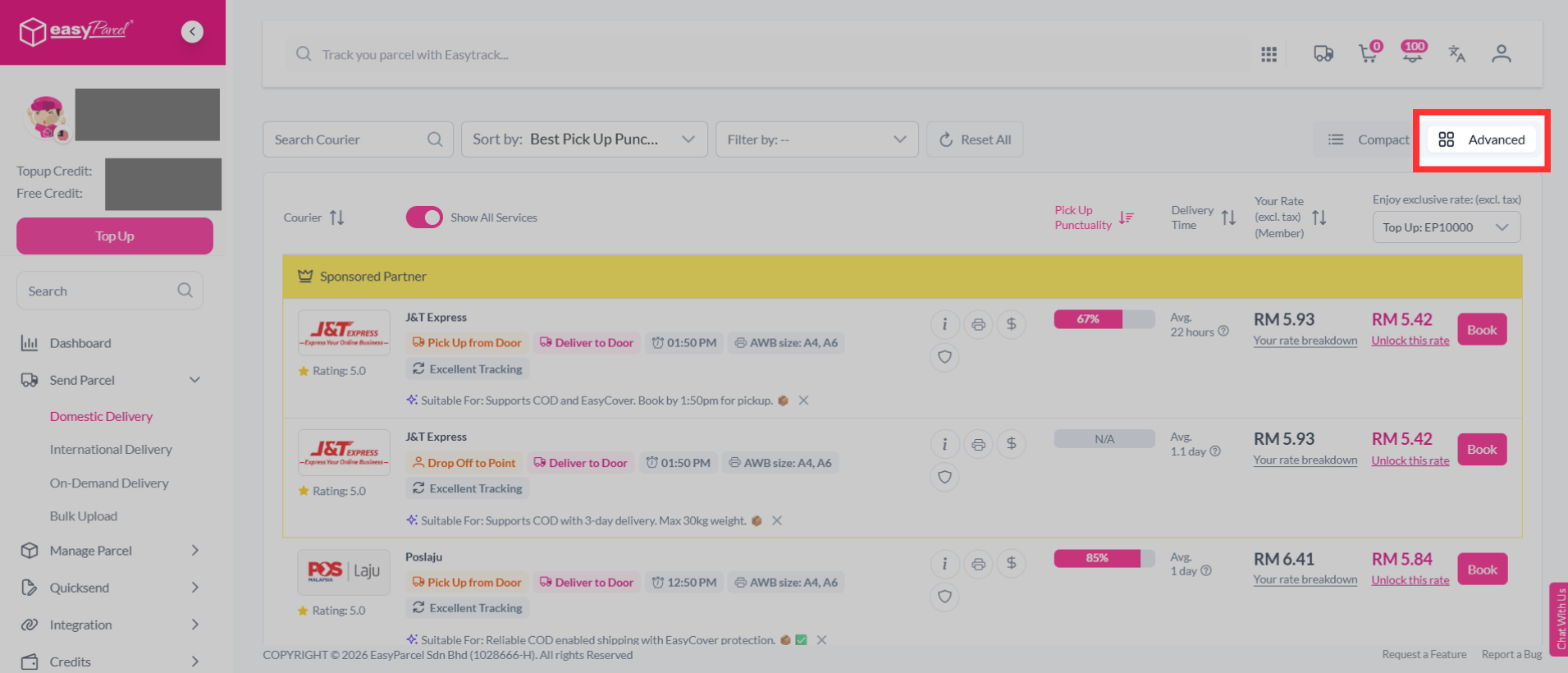The width and height of the screenshot is (1568, 673).
Task: Click the info icon for Poslaju
Action: click(x=944, y=564)
